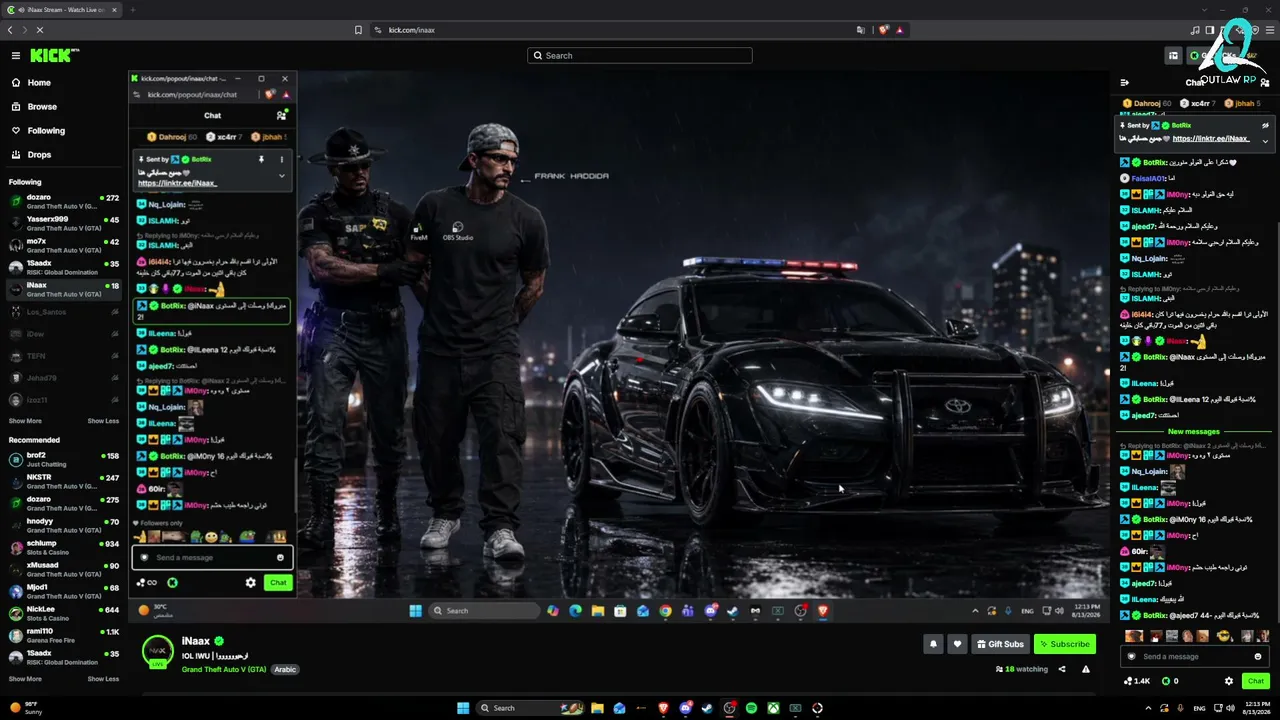Click Show More under Following
This screenshot has height=720, width=1280.
point(25,421)
